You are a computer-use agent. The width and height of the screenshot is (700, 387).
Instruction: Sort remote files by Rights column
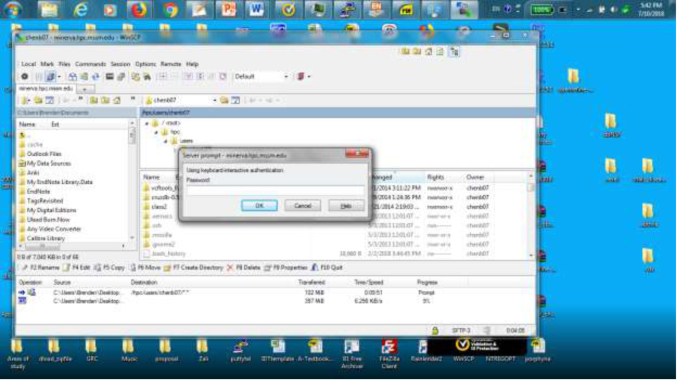point(435,177)
